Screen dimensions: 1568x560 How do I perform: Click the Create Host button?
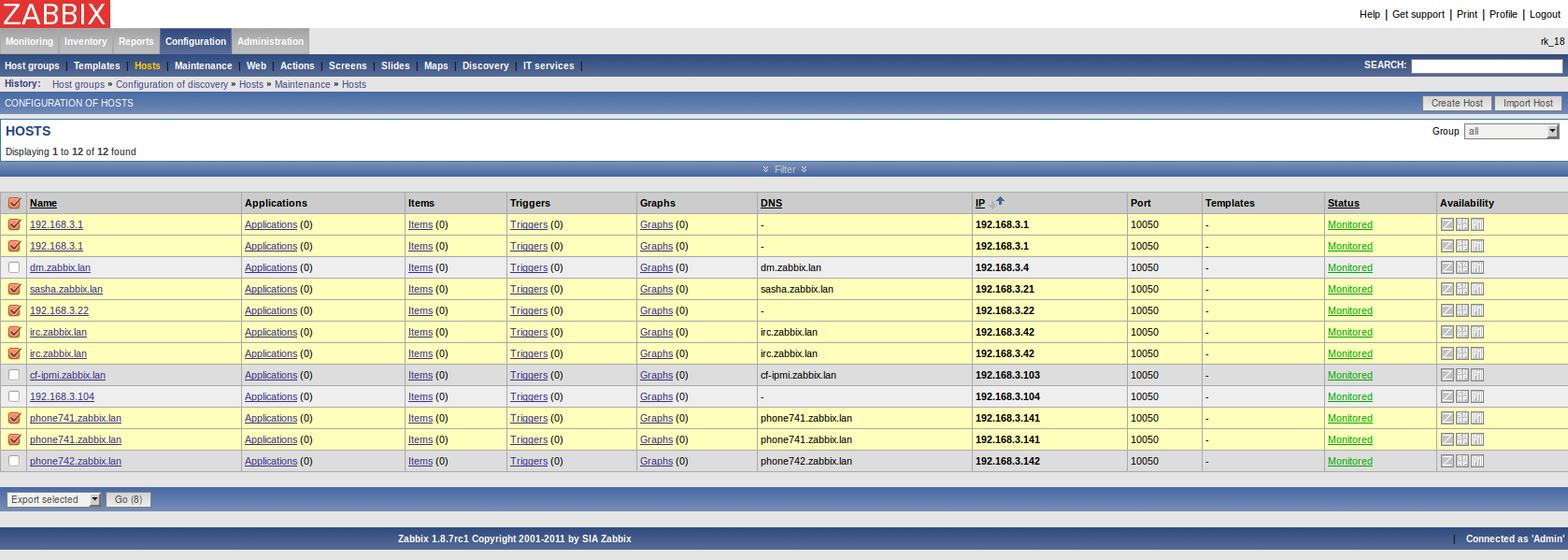(x=1457, y=104)
